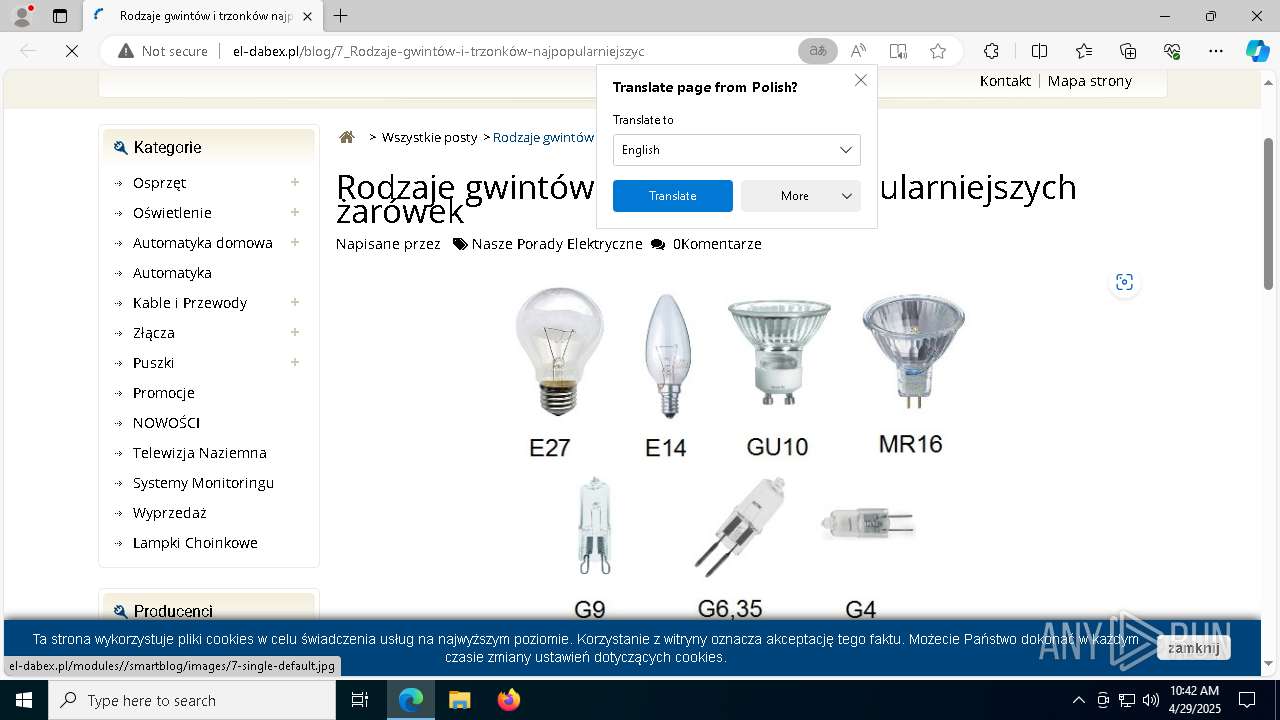Stop loading the page
This screenshot has height=720, width=1280.
coord(72,51)
